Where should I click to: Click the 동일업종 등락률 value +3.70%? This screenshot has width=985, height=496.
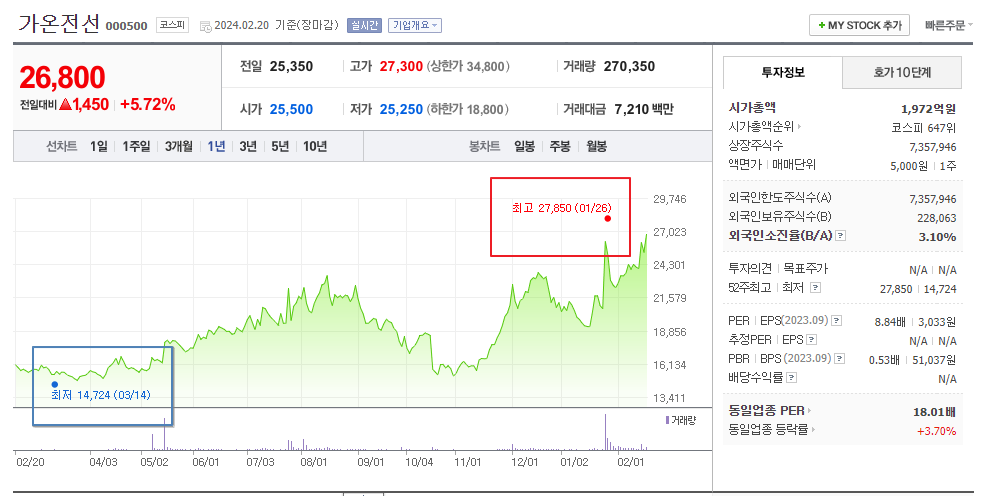[x=937, y=431]
